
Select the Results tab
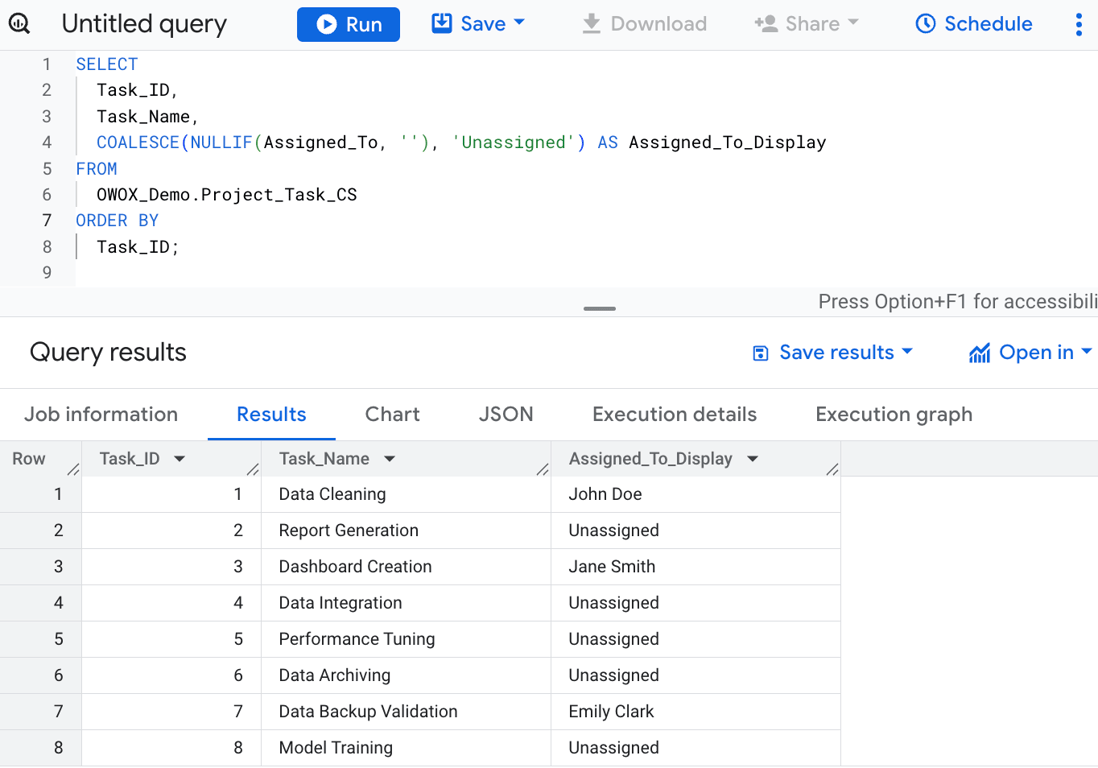pos(272,414)
